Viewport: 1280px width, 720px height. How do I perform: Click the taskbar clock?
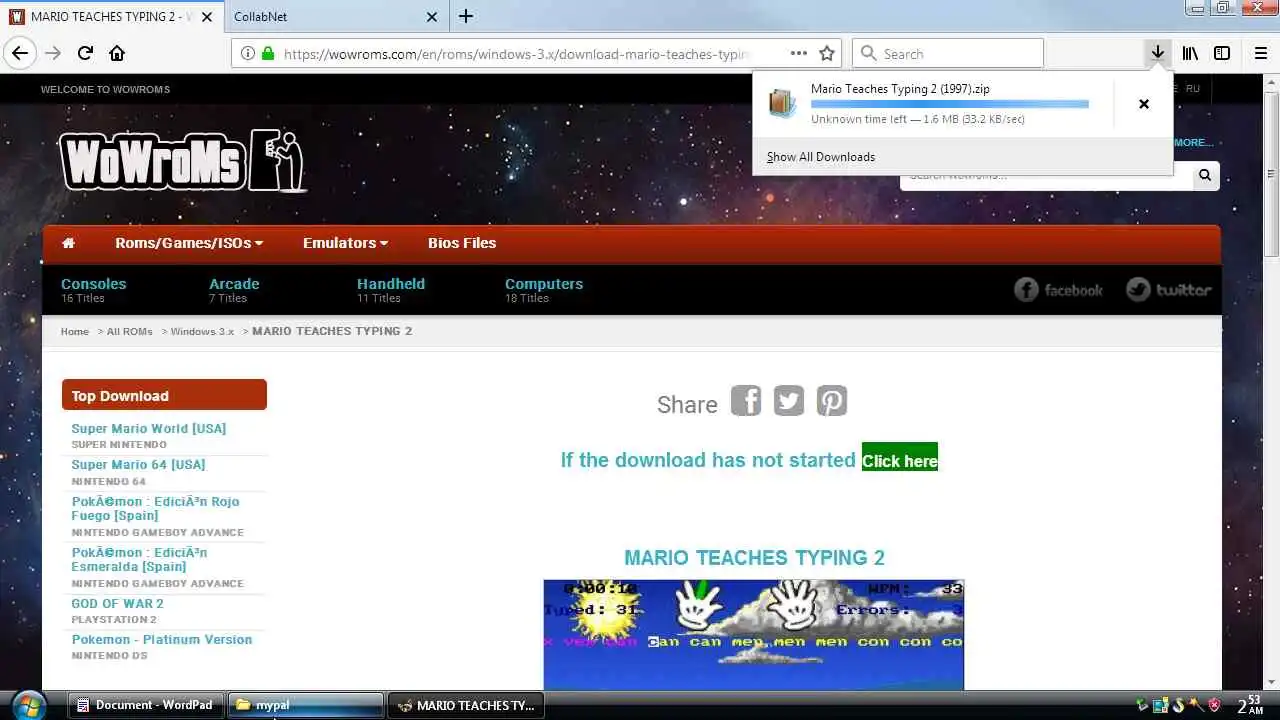(x=1249, y=705)
